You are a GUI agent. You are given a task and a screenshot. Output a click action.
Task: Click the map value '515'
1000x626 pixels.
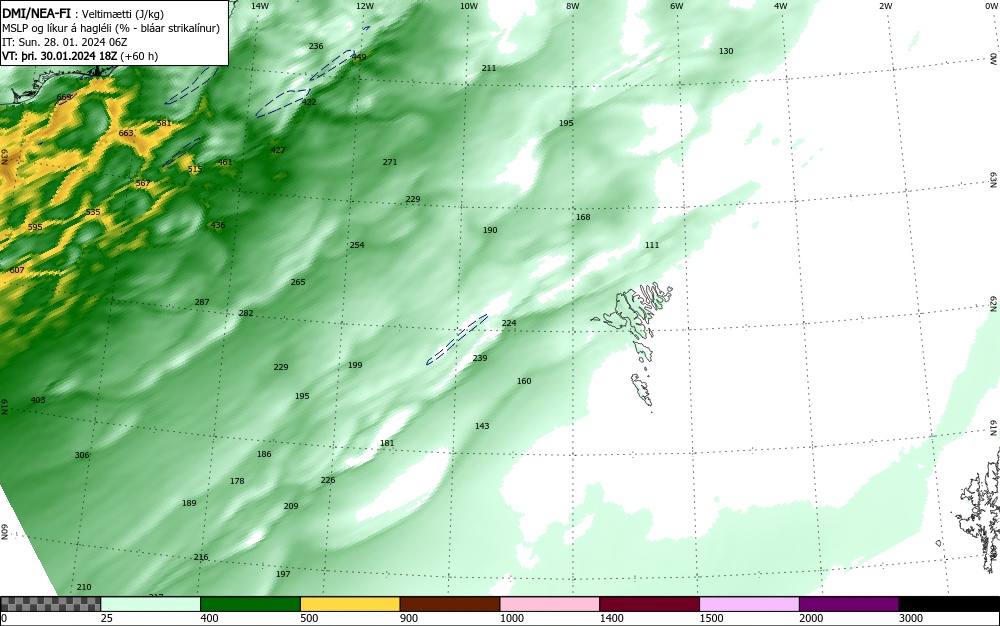point(195,169)
